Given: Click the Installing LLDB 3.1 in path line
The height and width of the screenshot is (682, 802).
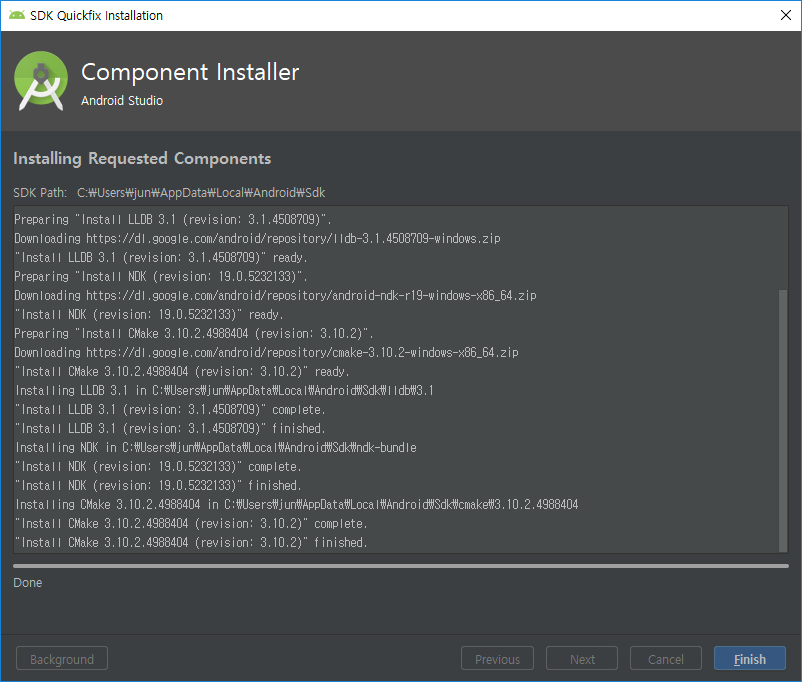Looking at the screenshot, I should pos(225,391).
